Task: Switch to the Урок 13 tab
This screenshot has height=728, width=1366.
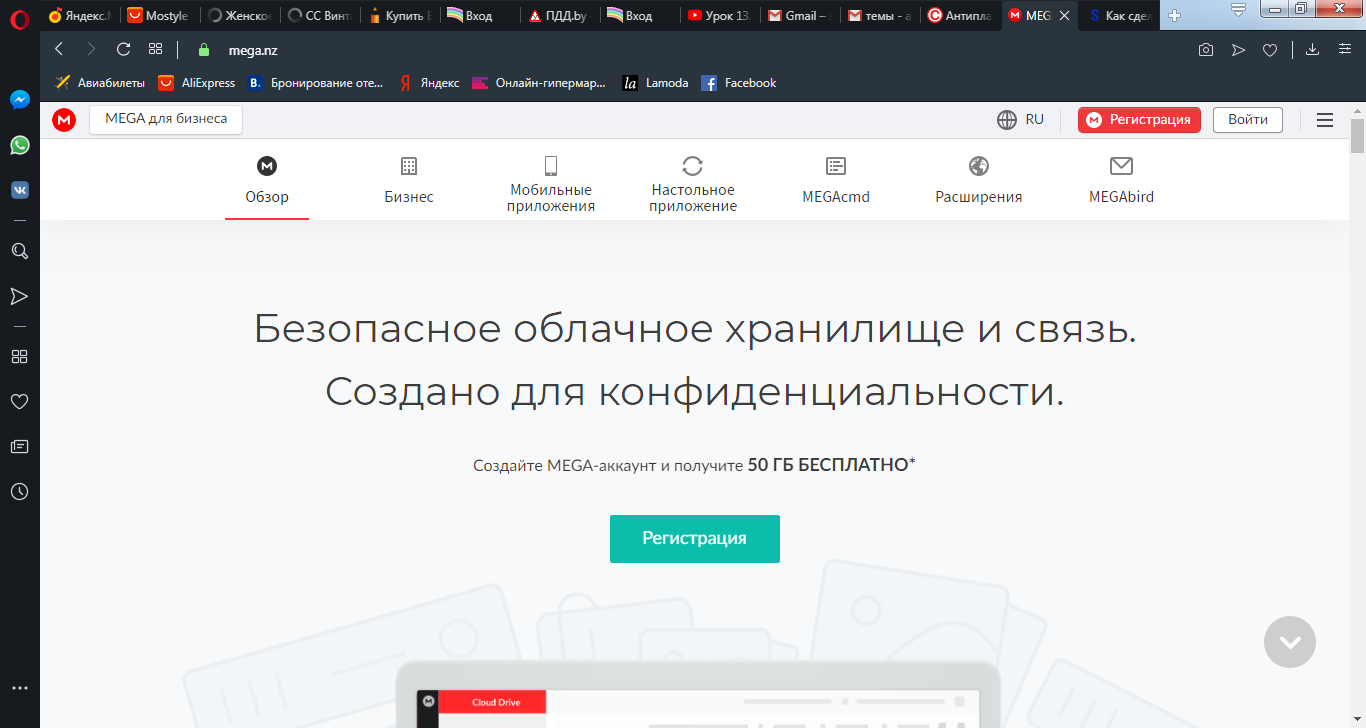Action: coord(719,16)
